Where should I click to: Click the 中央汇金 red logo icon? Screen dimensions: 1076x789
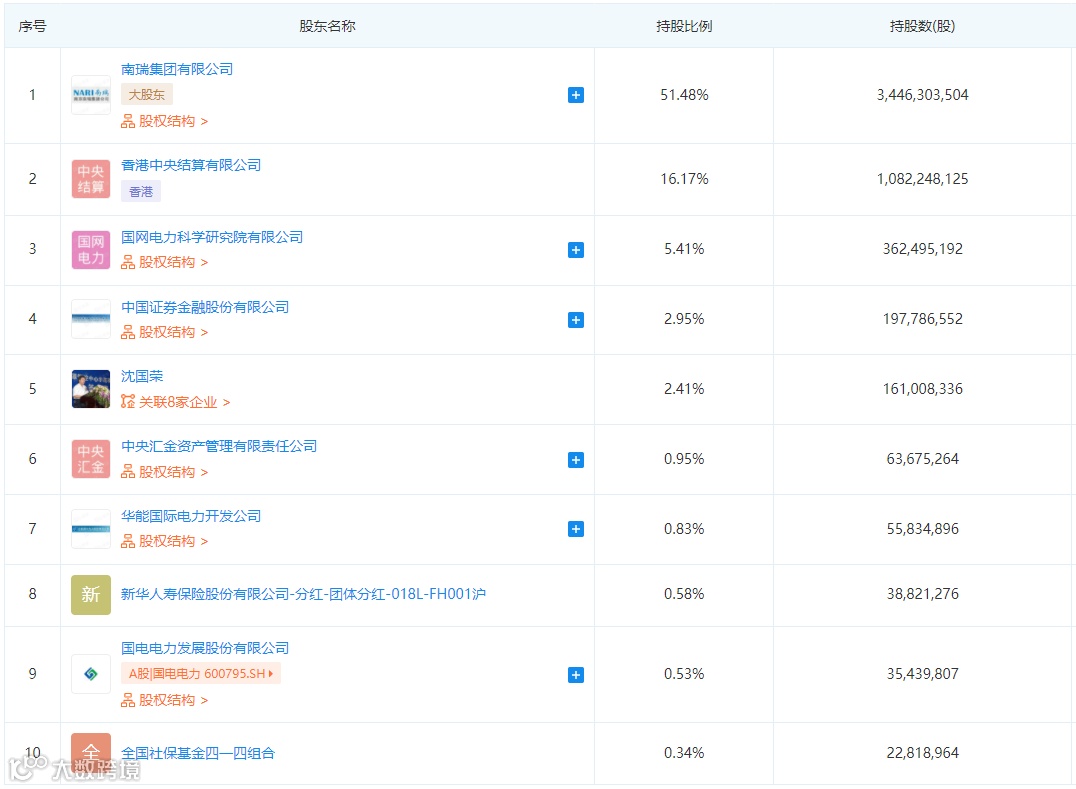coord(91,459)
